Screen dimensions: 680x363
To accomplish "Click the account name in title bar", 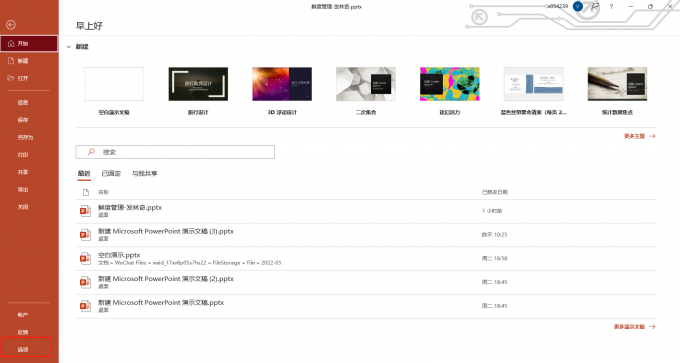I will pyautogui.click(x=557, y=6).
